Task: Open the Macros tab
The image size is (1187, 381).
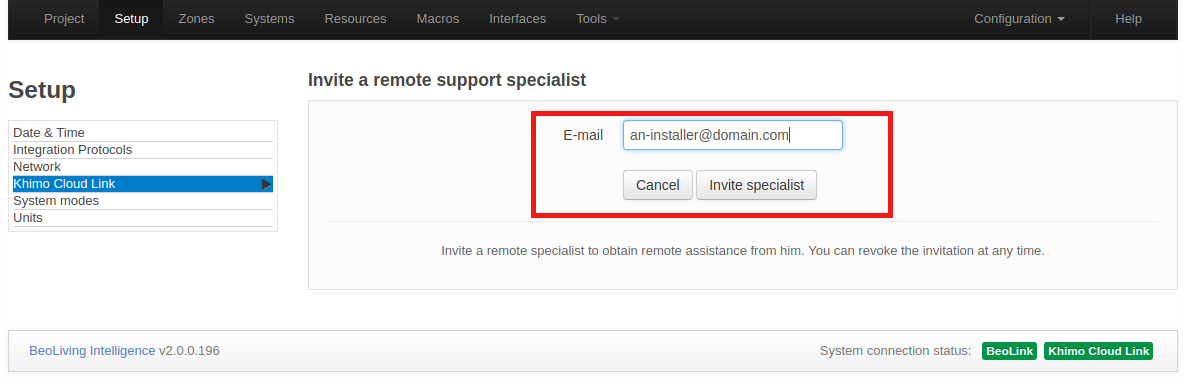Action: coord(438,19)
